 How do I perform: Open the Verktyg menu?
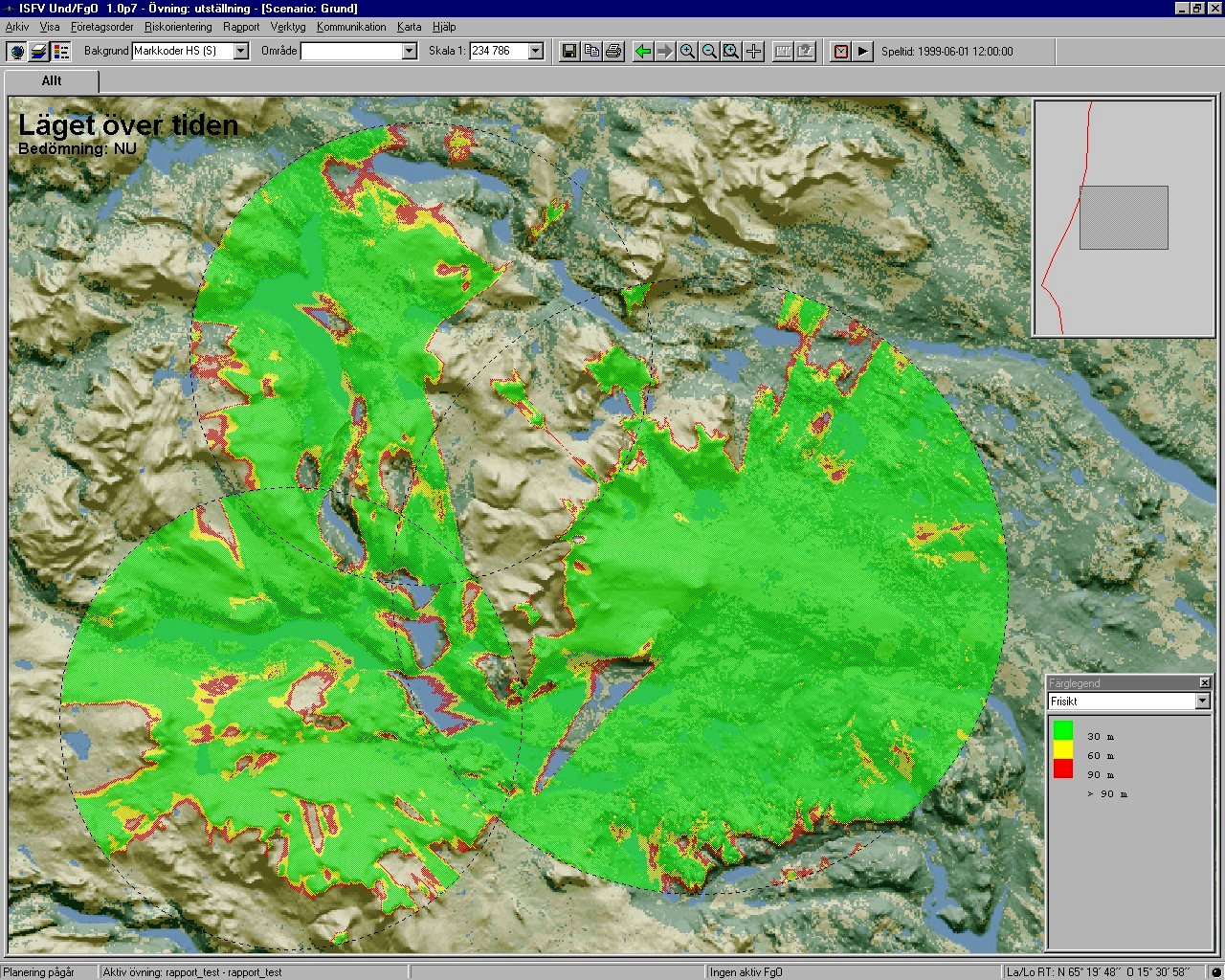(288, 27)
